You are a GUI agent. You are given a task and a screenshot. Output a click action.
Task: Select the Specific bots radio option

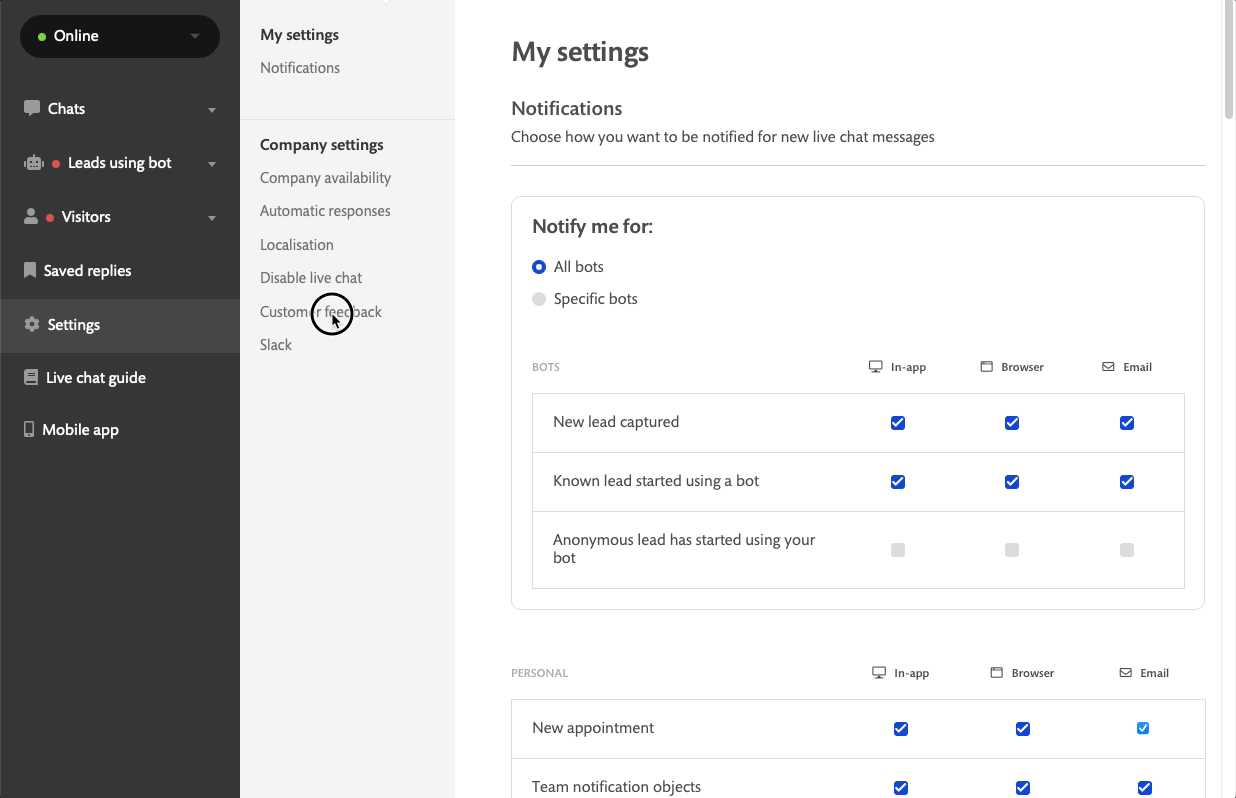click(539, 299)
